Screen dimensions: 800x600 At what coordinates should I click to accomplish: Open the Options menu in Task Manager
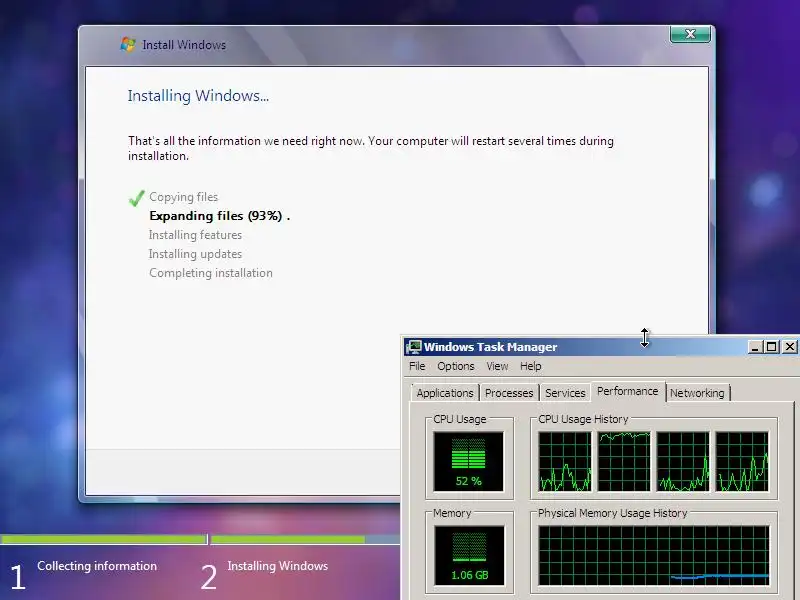coord(456,366)
